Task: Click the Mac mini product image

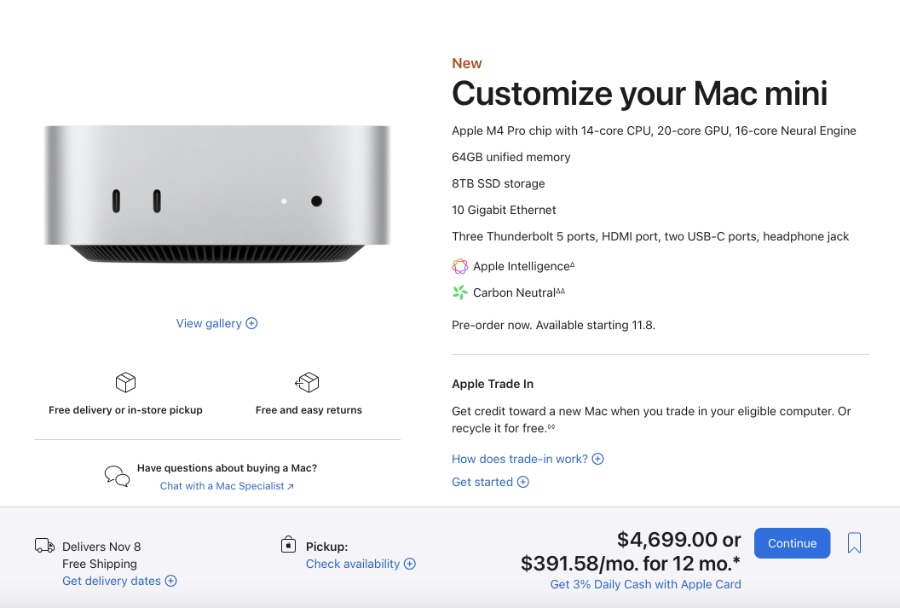Action: tap(216, 194)
